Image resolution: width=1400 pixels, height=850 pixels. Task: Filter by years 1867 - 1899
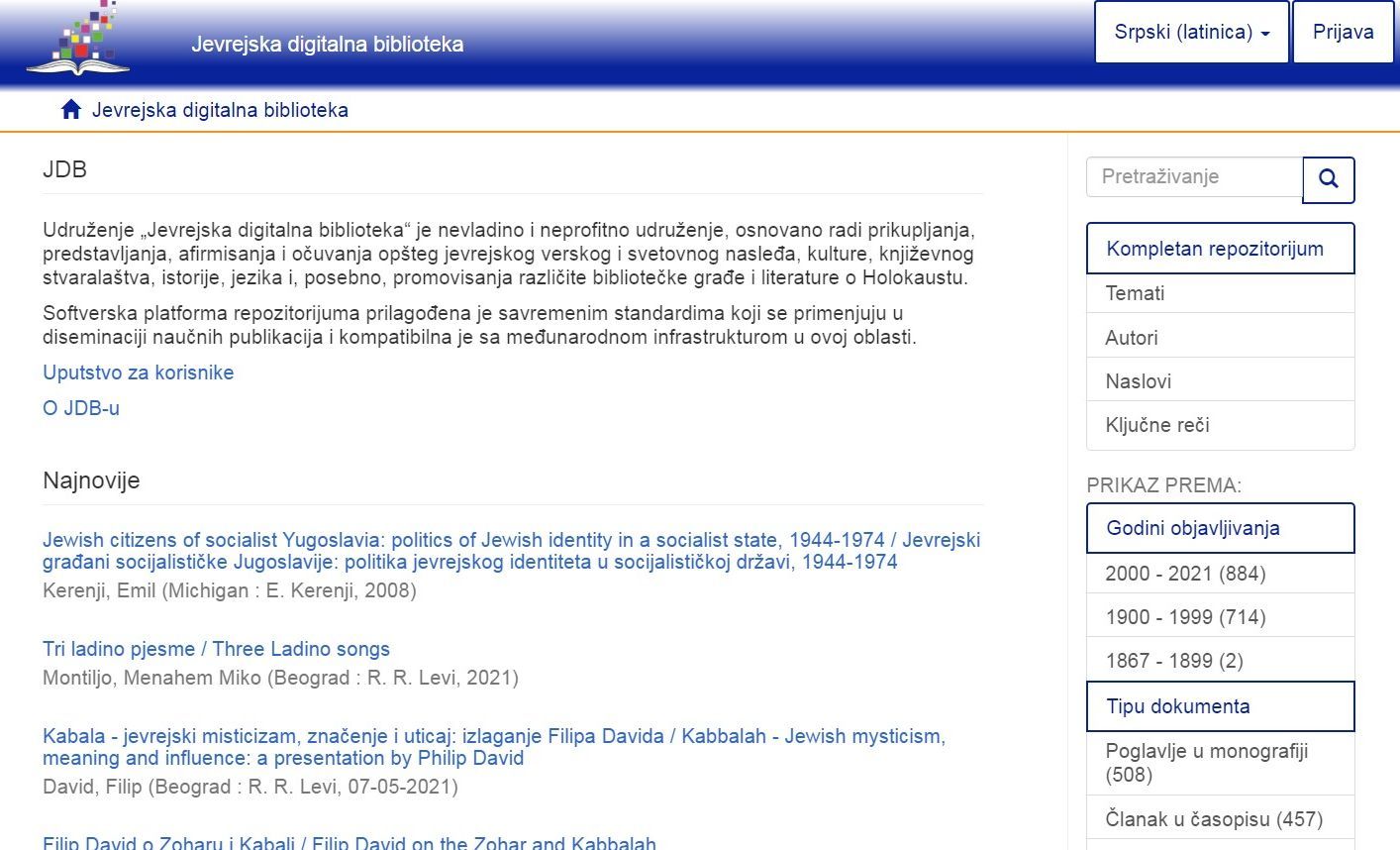[1173, 661]
